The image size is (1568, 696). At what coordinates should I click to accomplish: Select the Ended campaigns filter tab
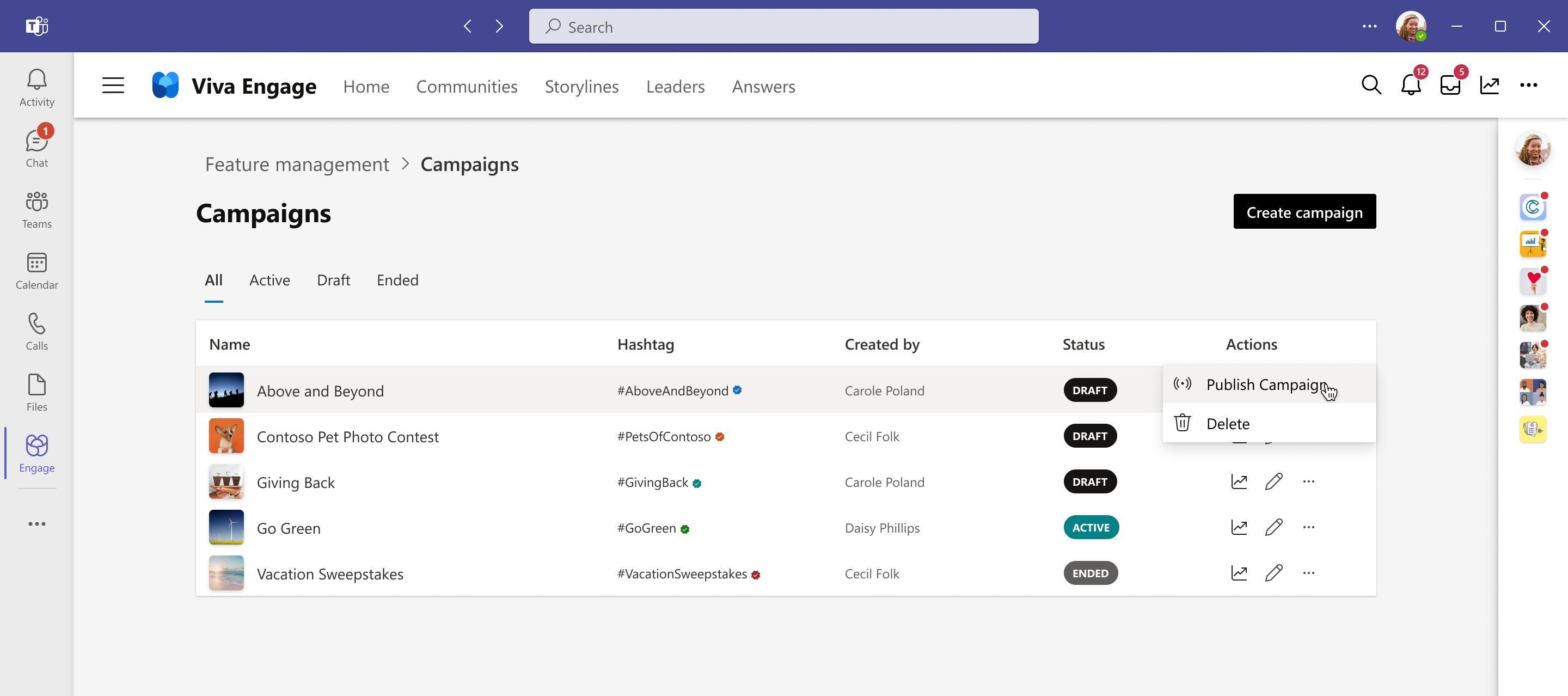397,280
